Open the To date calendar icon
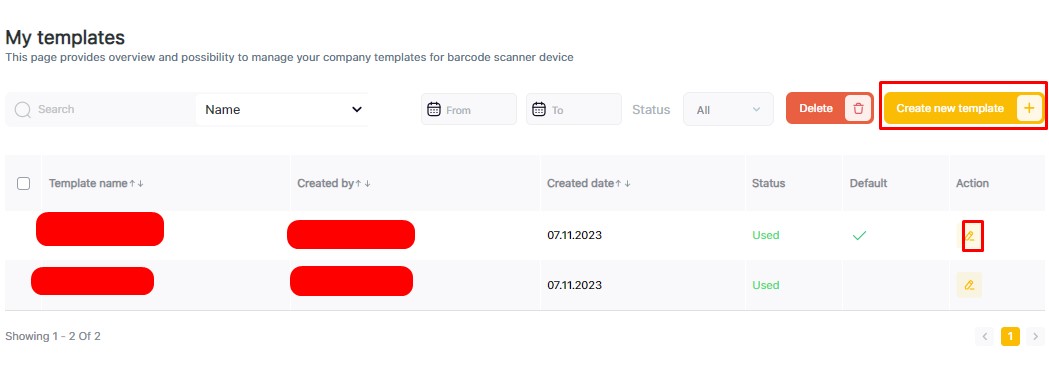The image size is (1049, 365). coord(539,109)
